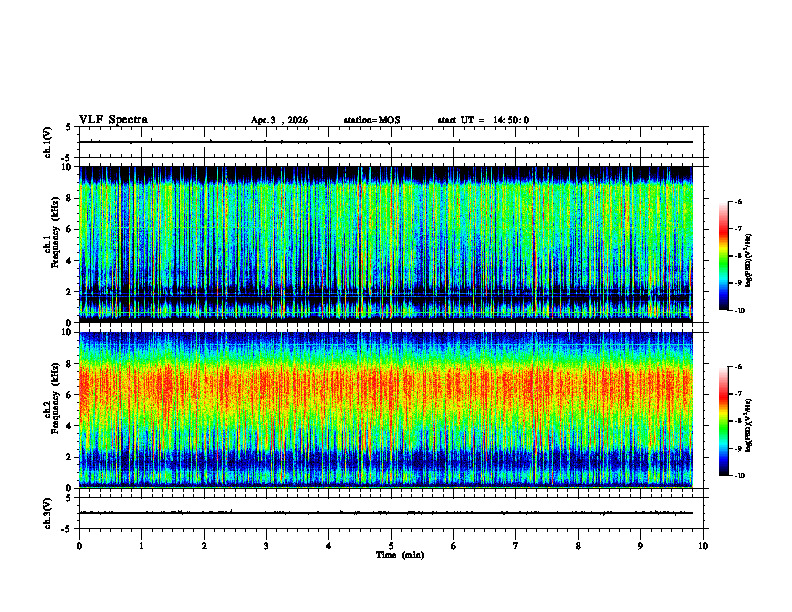The height and width of the screenshot is (612, 792).
Task: Click the "4" kHz tick on ch.2 axis
Action: [70, 426]
